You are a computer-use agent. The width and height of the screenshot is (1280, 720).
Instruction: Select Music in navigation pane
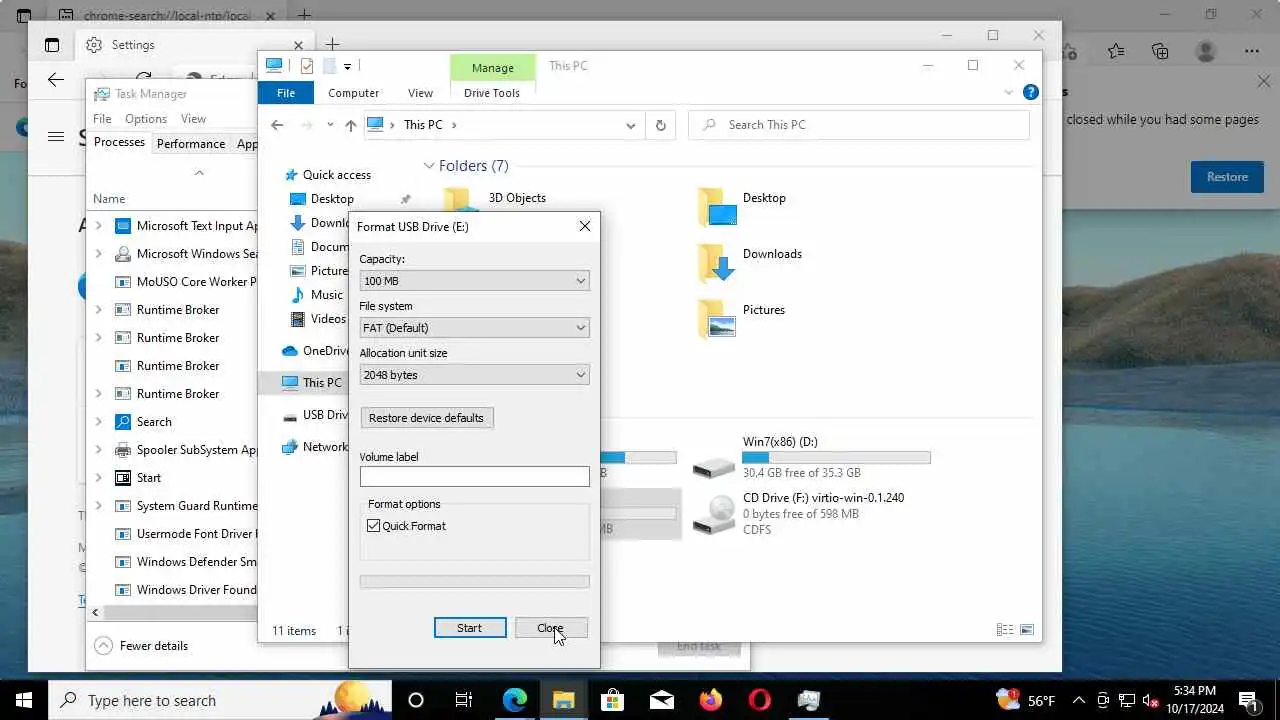click(x=326, y=295)
